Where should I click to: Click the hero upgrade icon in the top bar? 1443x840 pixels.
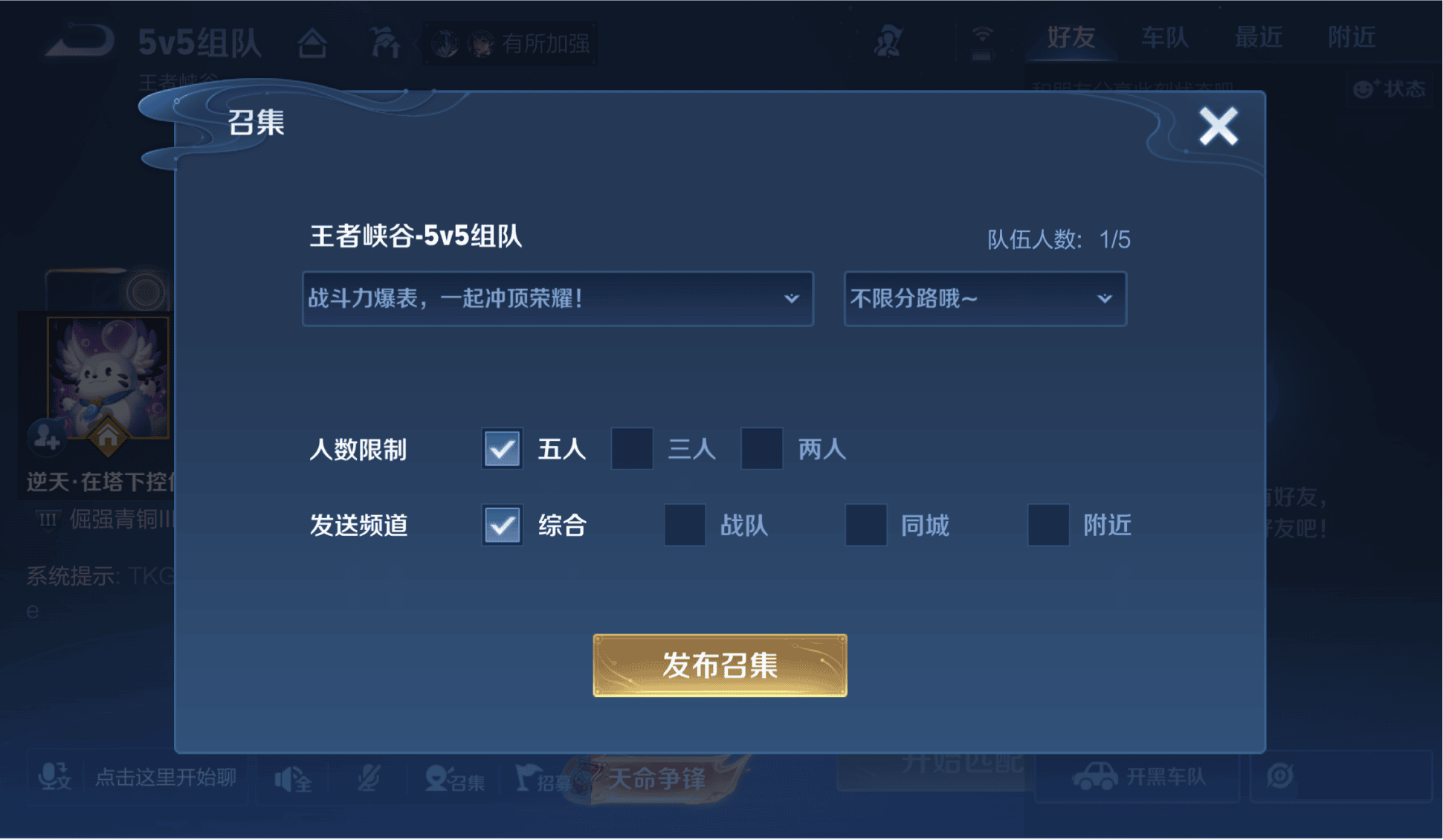coord(385,42)
